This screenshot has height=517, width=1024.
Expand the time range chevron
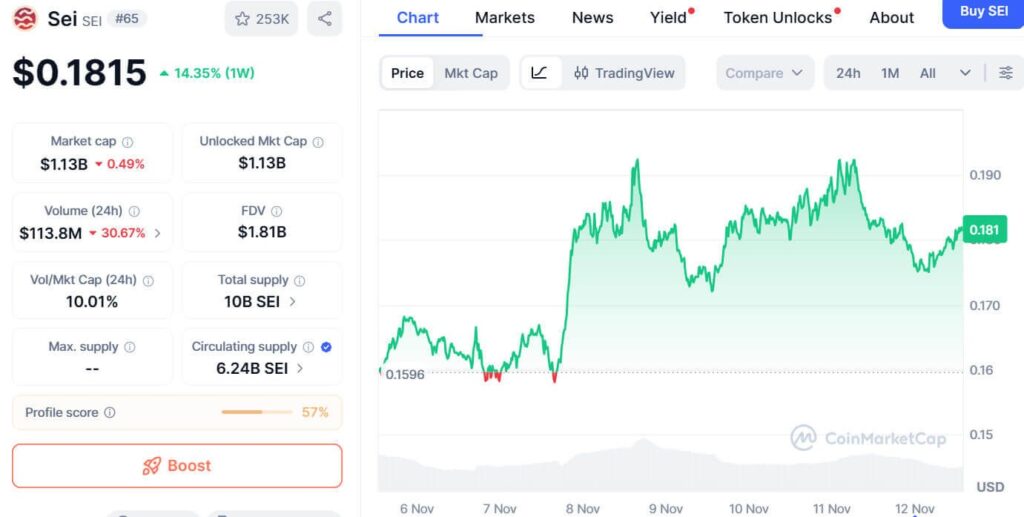pos(964,73)
